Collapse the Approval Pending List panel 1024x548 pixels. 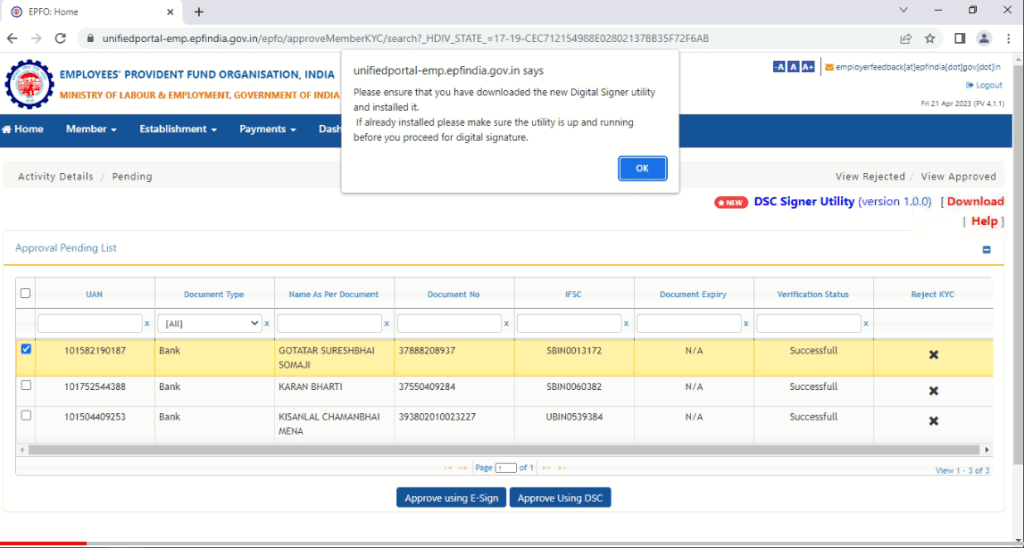[986, 250]
